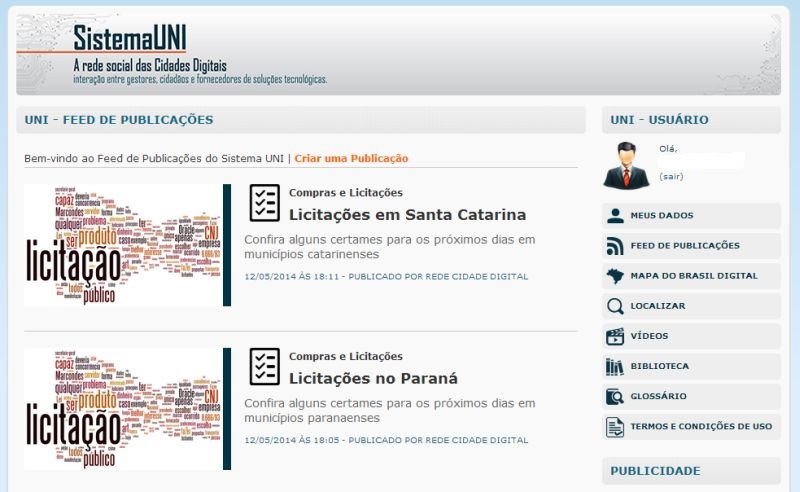
Task: Open the Vídeos section
Action: pos(691,336)
